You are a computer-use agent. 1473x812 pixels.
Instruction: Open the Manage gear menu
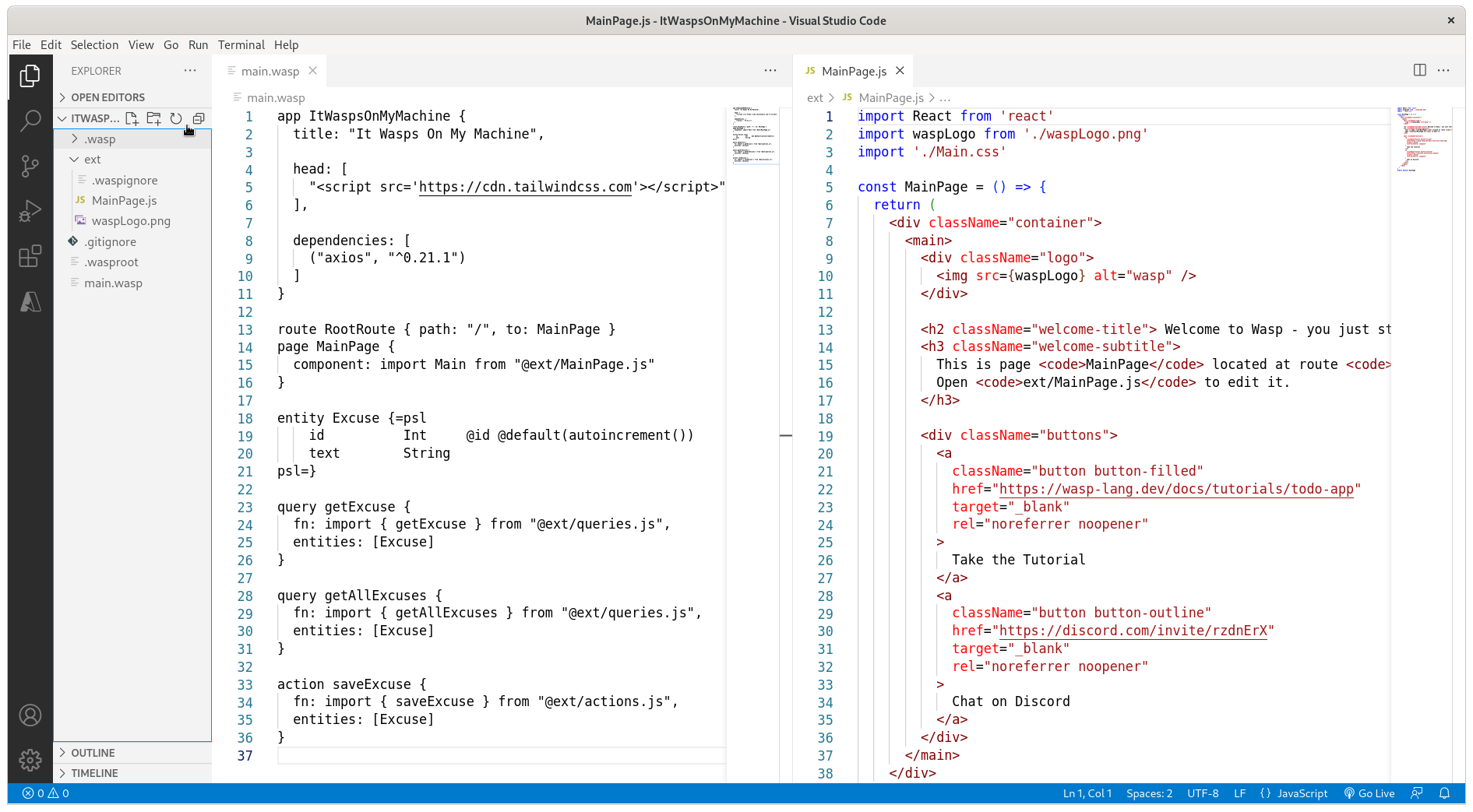point(30,759)
